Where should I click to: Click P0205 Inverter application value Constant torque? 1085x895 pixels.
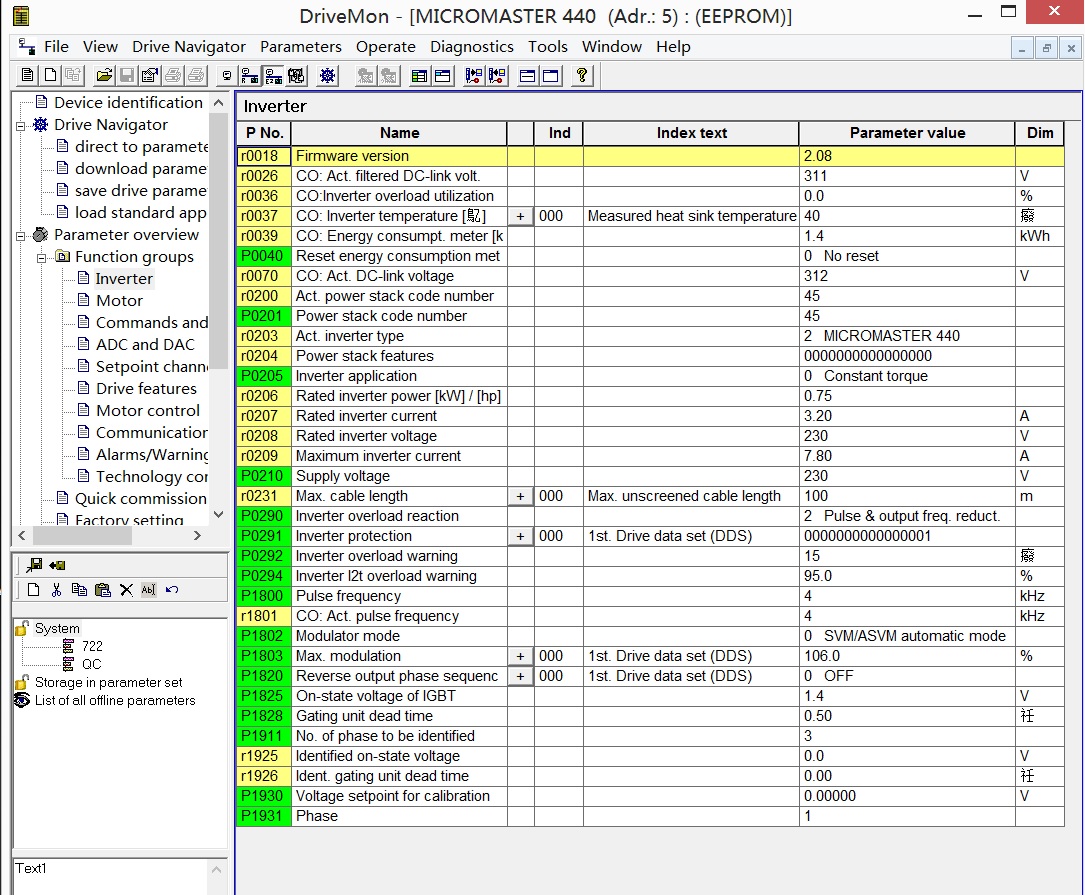(x=907, y=377)
